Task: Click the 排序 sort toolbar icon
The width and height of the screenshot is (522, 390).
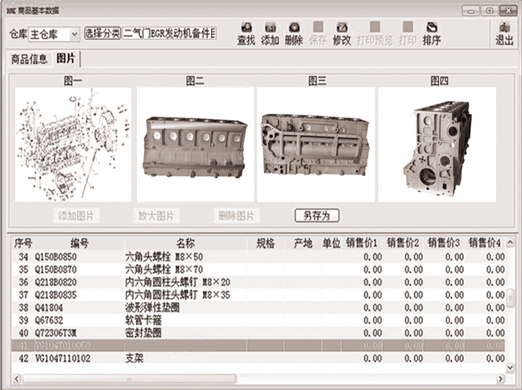Action: point(432,34)
